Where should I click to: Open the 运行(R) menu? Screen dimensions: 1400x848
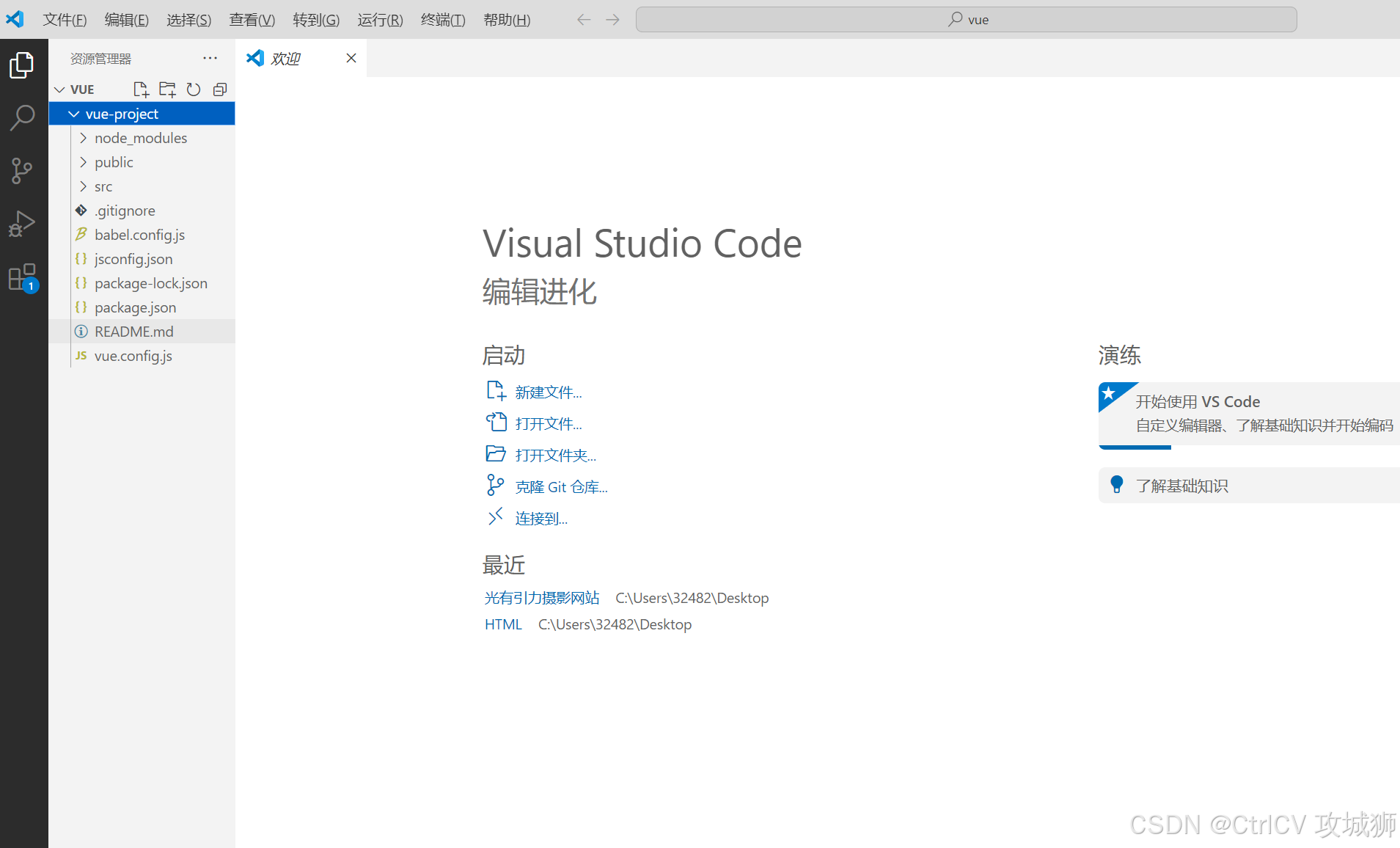(x=380, y=20)
